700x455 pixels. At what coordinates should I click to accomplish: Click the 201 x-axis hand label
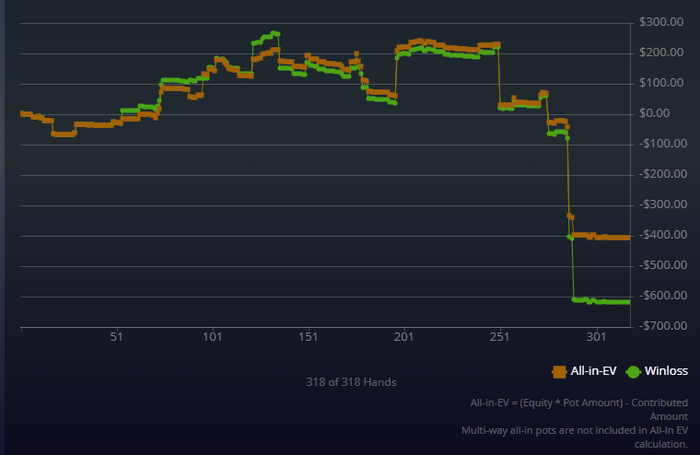[x=404, y=337]
